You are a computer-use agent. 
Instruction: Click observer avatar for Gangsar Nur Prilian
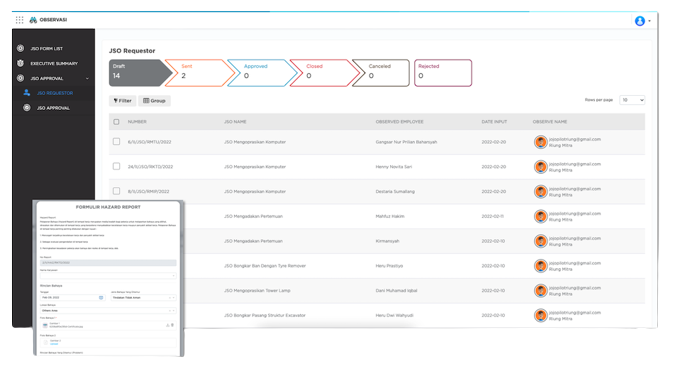540,142
